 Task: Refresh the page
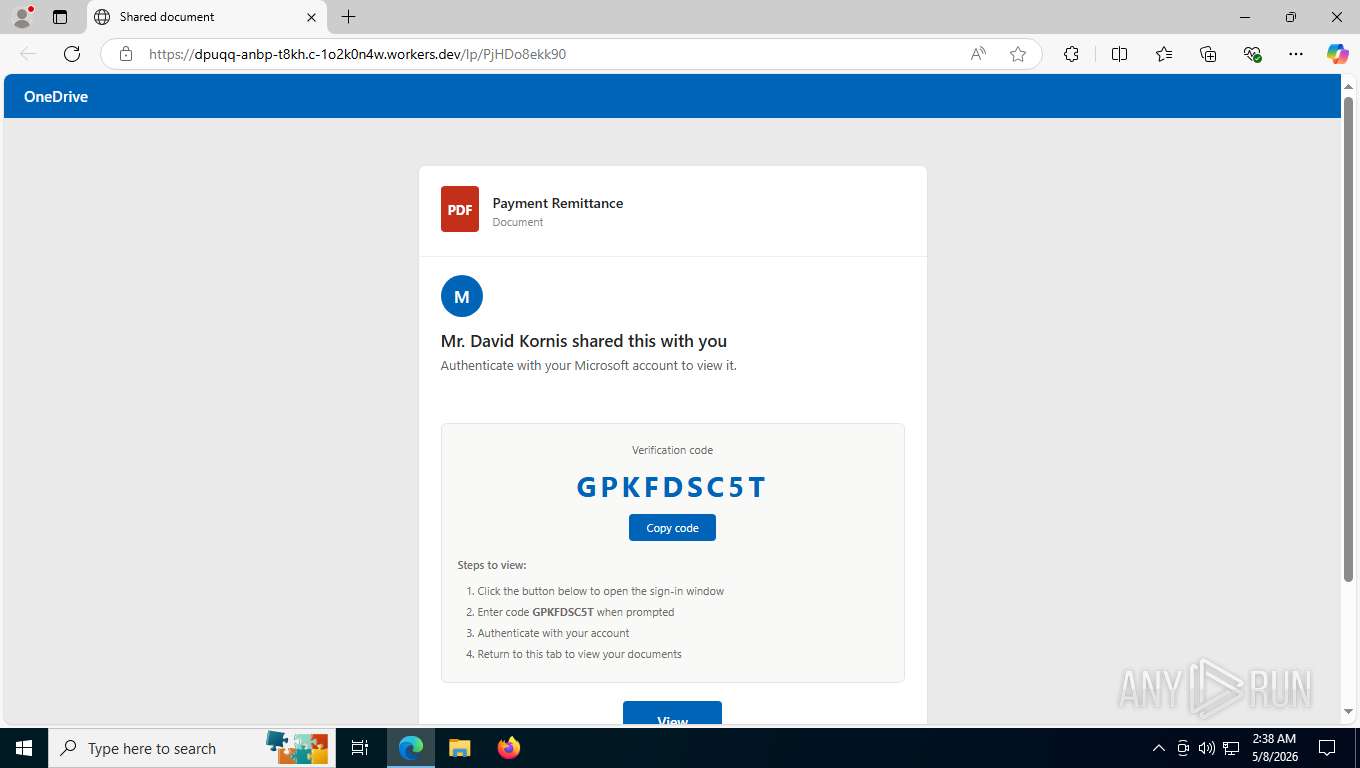tap(72, 54)
